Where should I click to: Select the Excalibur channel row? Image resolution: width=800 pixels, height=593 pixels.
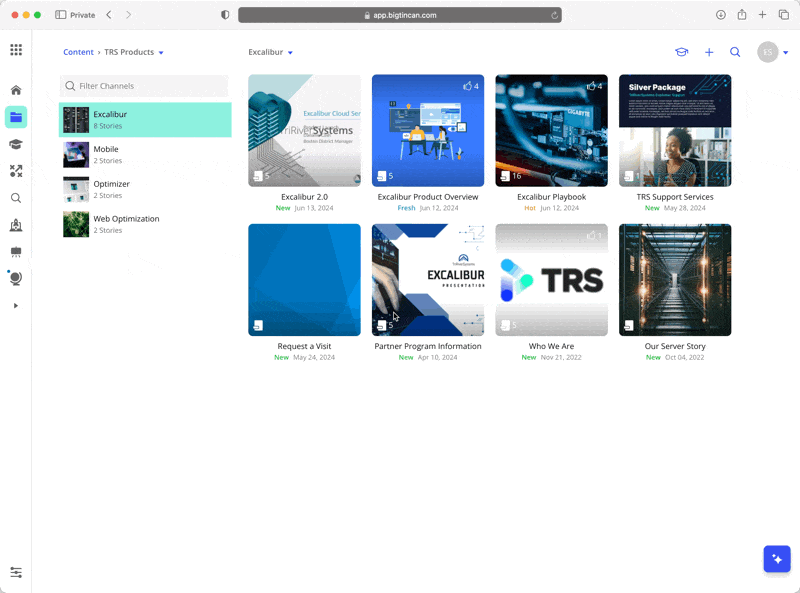click(145, 119)
